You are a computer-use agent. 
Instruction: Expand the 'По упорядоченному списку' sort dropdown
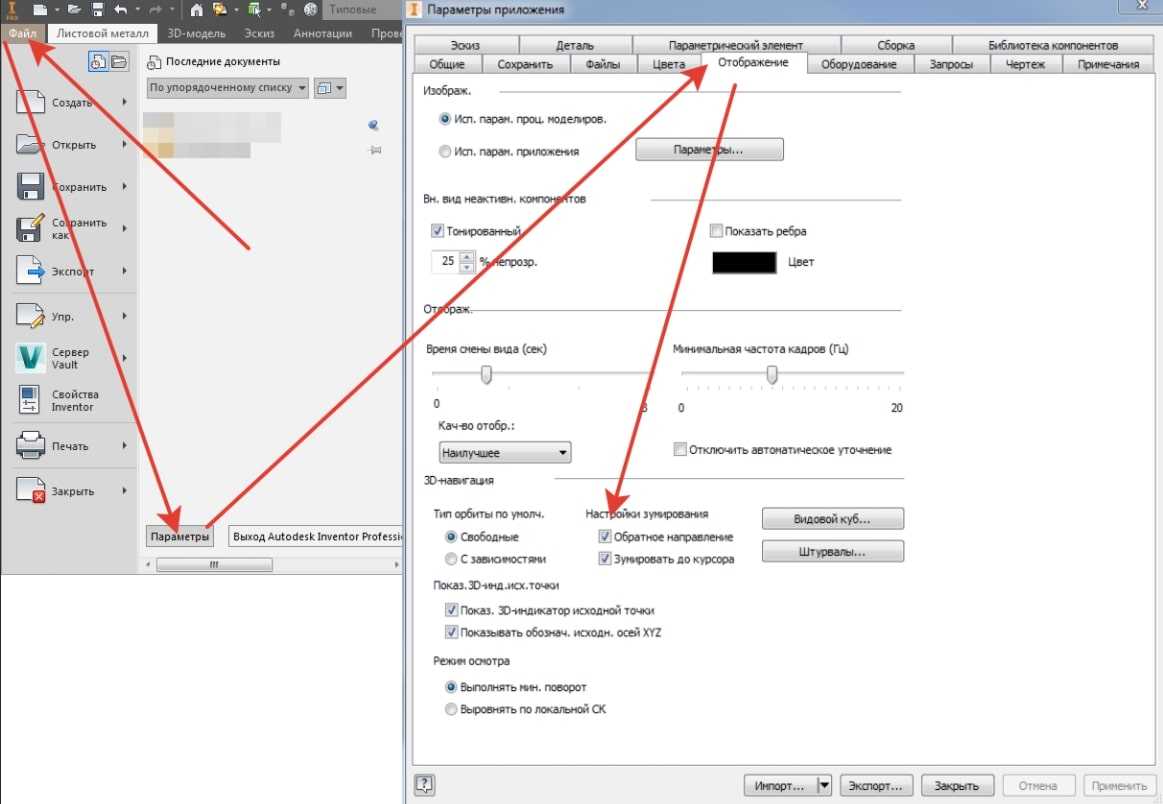pyautogui.click(x=228, y=88)
